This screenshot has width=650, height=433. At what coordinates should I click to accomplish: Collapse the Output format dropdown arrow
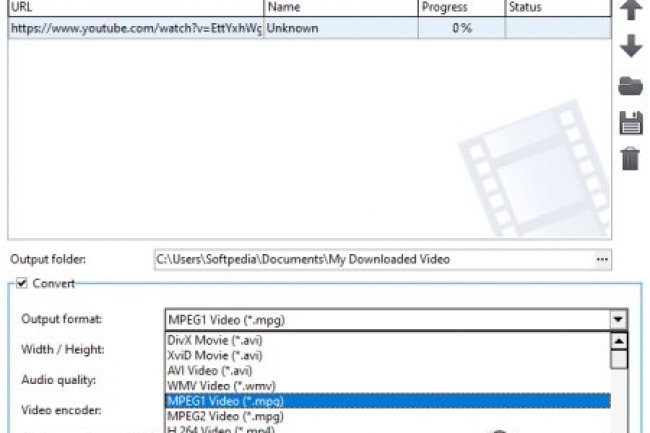point(619,320)
